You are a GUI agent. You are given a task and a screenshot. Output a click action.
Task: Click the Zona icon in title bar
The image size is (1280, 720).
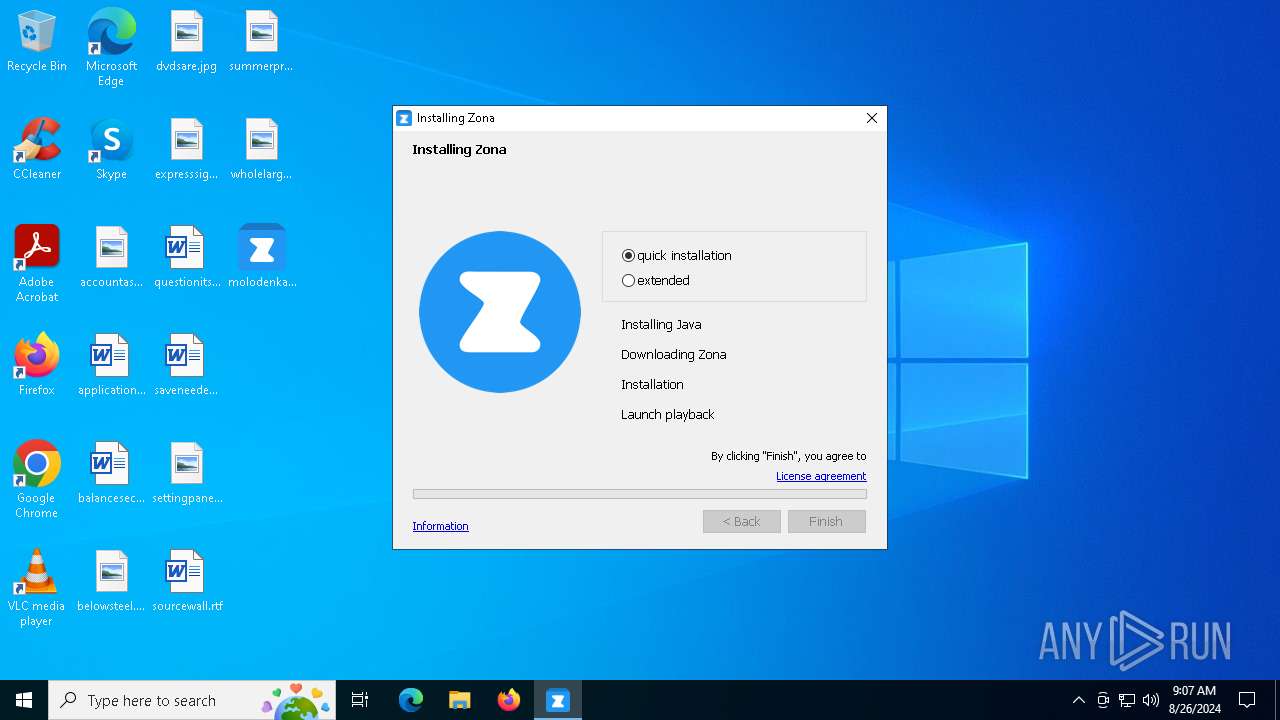(x=404, y=118)
